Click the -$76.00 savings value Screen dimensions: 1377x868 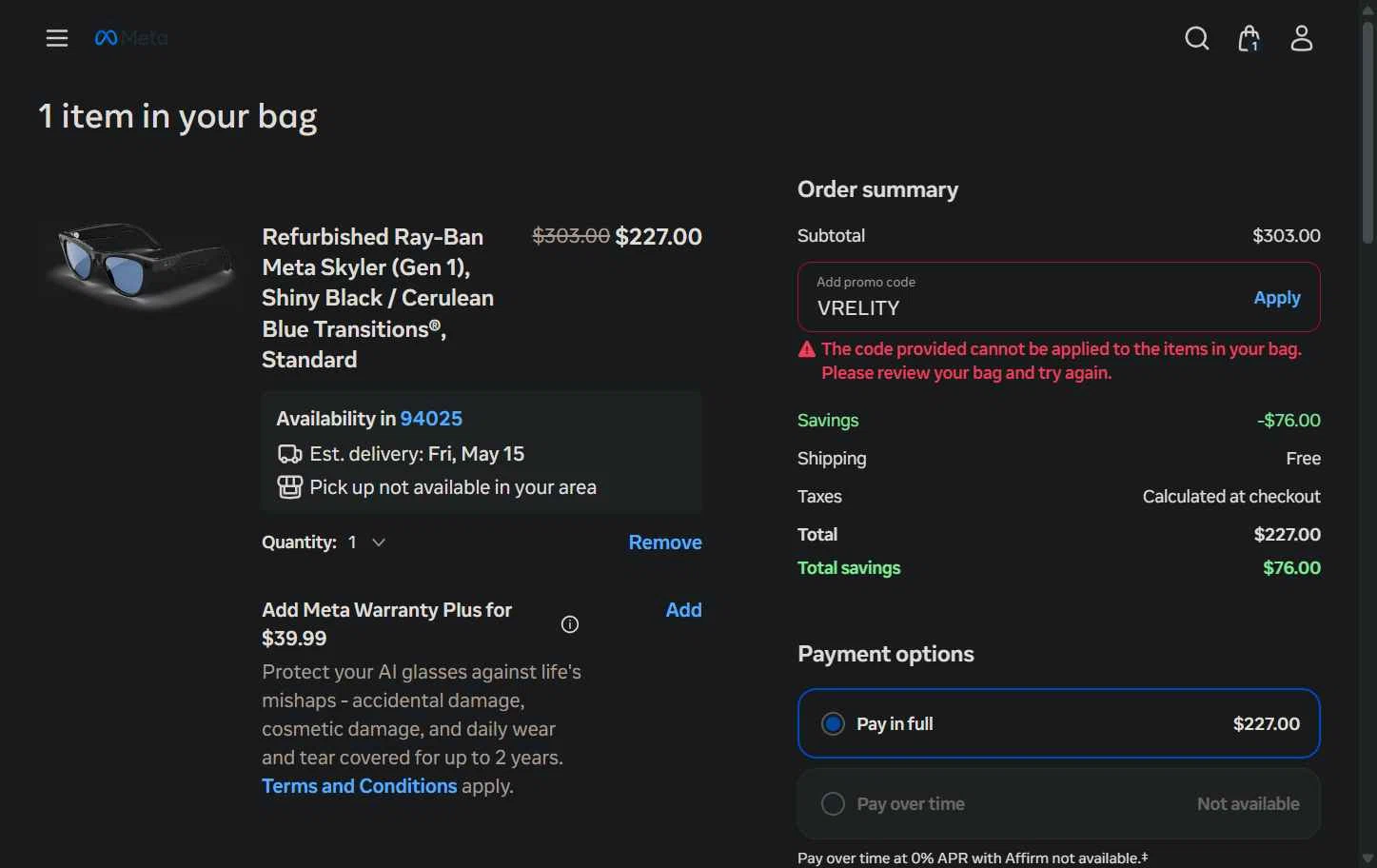[1288, 421]
